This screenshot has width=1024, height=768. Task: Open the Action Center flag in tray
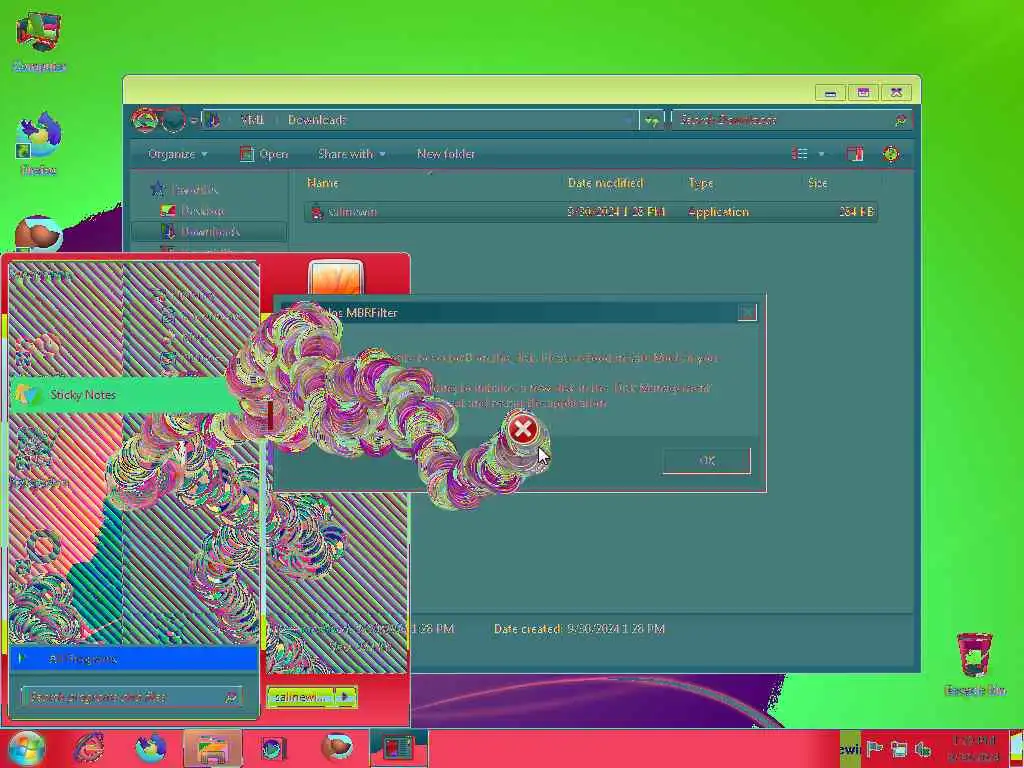click(874, 748)
